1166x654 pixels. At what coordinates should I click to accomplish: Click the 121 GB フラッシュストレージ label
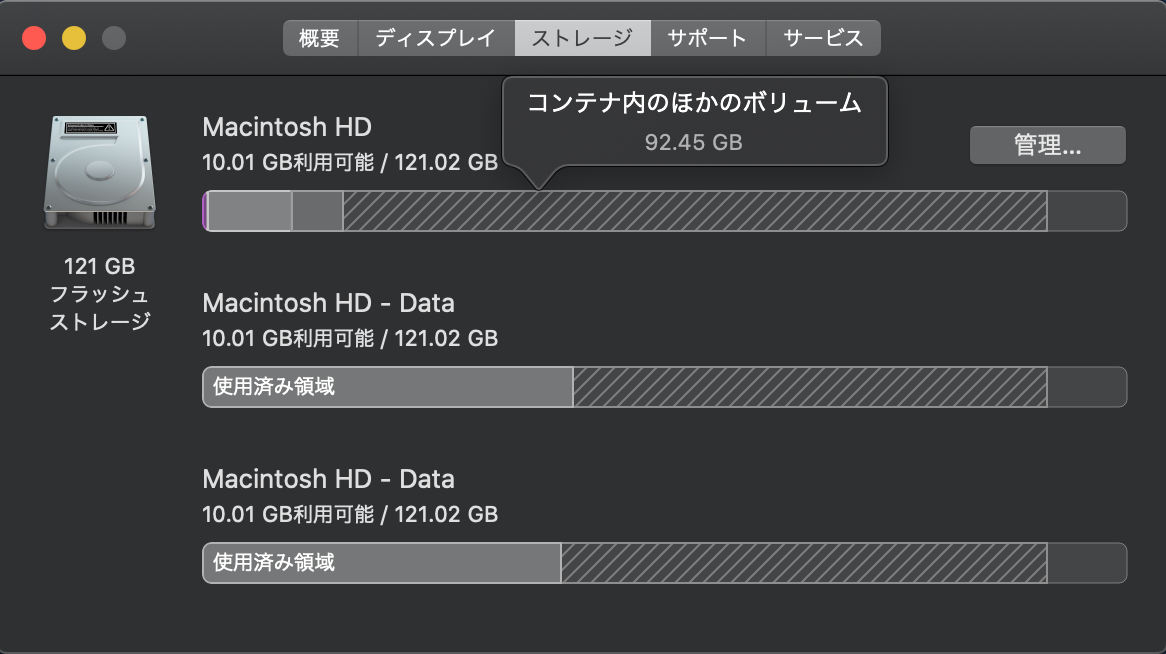click(x=99, y=294)
